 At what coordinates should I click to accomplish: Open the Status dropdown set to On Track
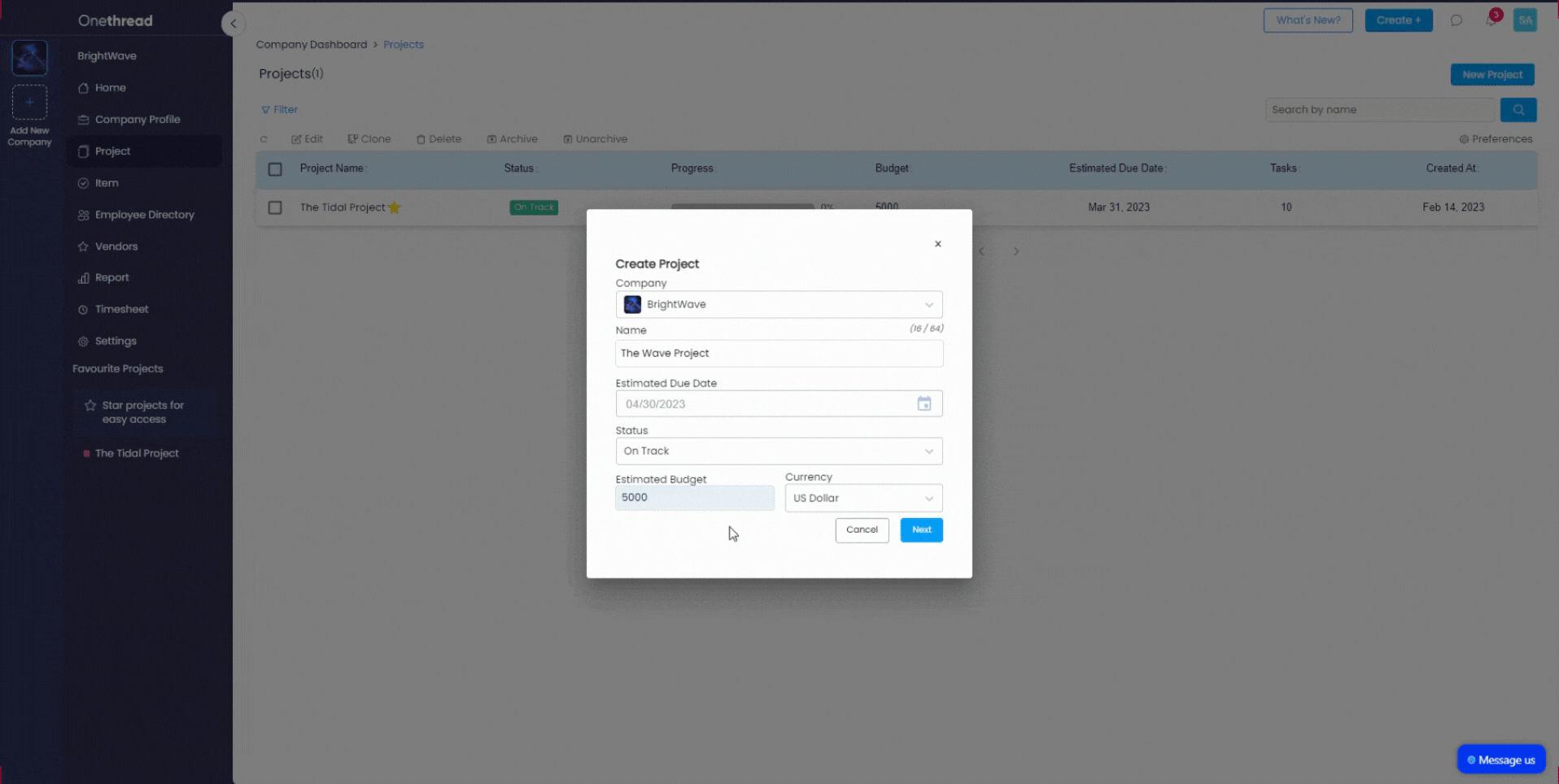pyautogui.click(x=779, y=451)
